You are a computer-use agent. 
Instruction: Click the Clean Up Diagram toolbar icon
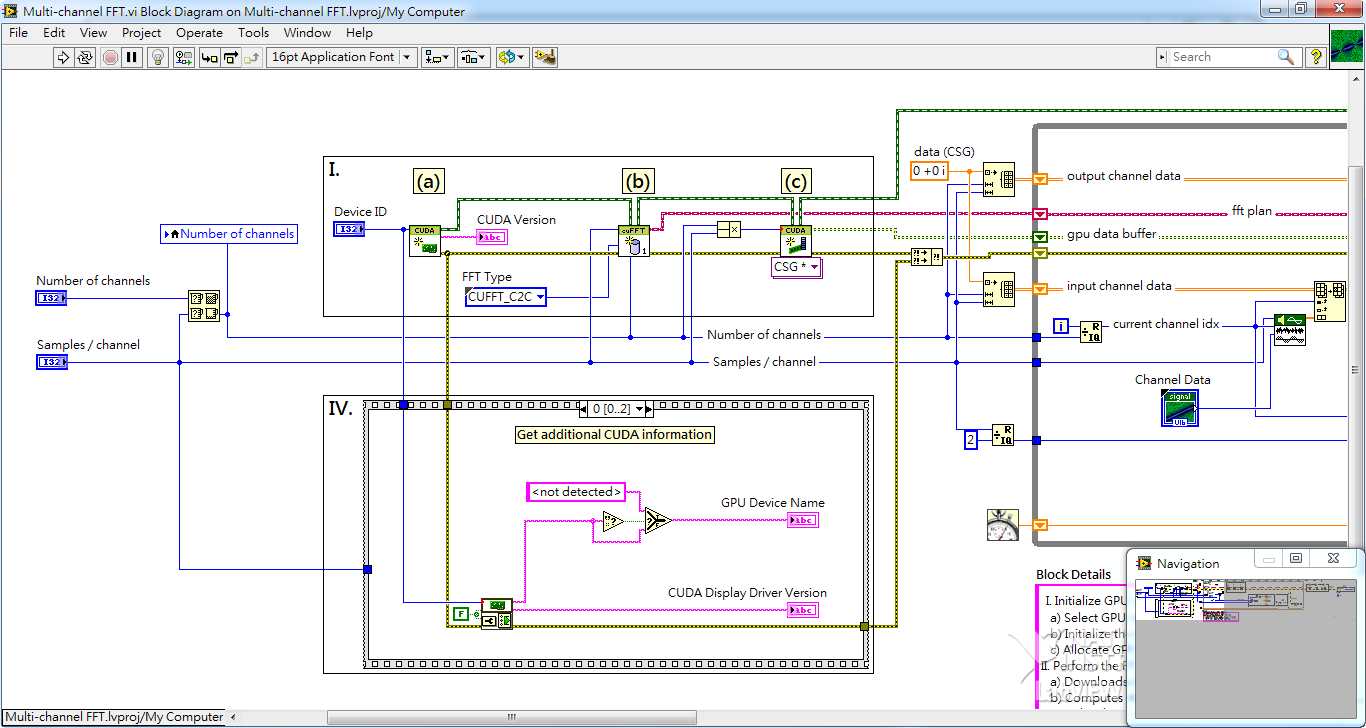click(x=545, y=57)
